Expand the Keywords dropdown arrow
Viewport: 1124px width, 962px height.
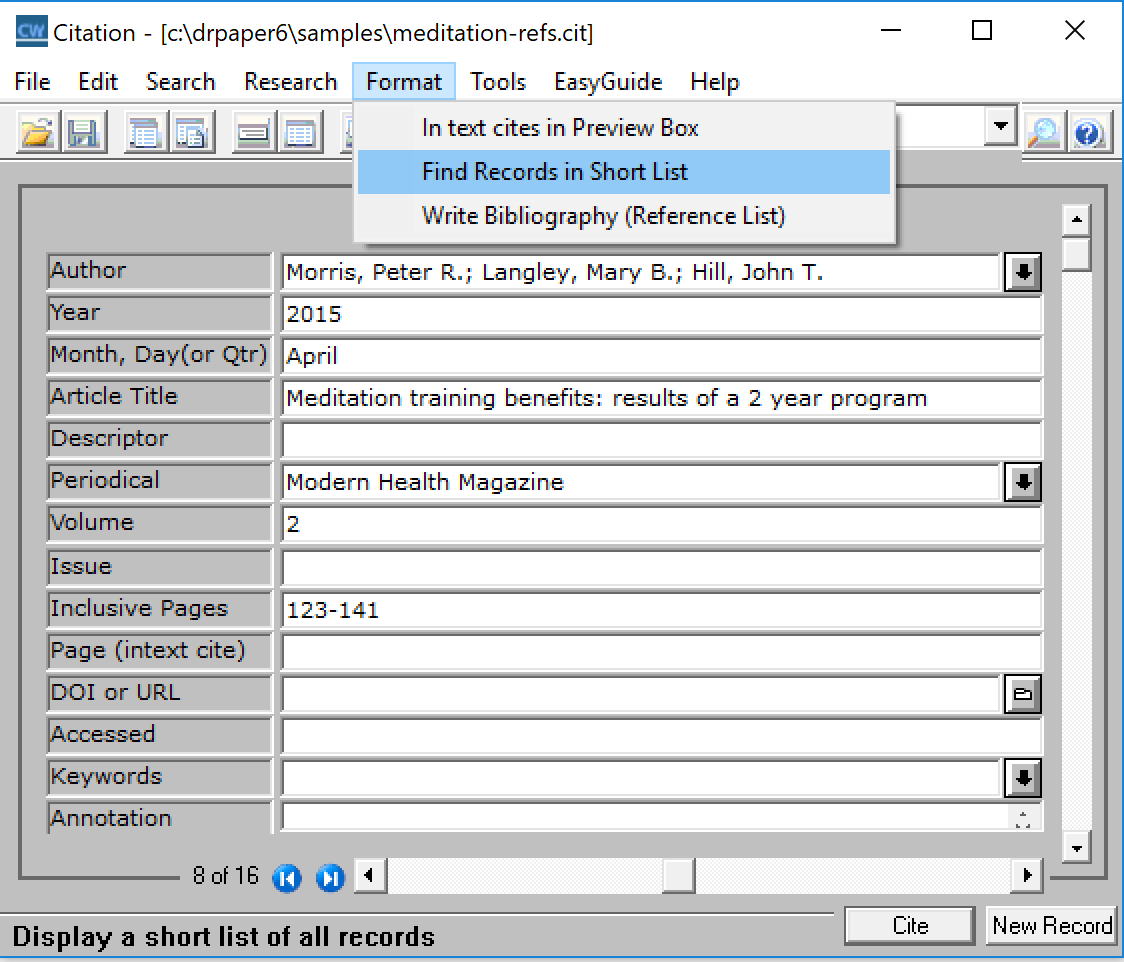pyautogui.click(x=1021, y=778)
